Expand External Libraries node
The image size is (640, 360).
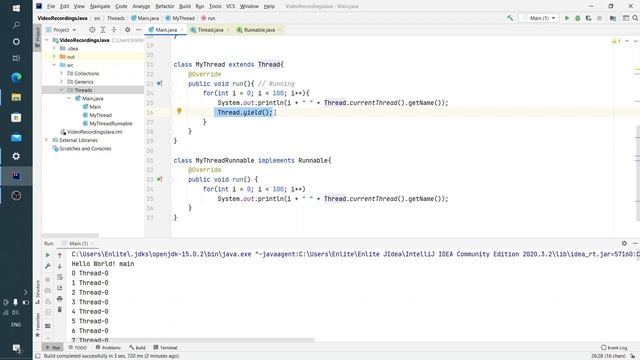click(x=47, y=140)
